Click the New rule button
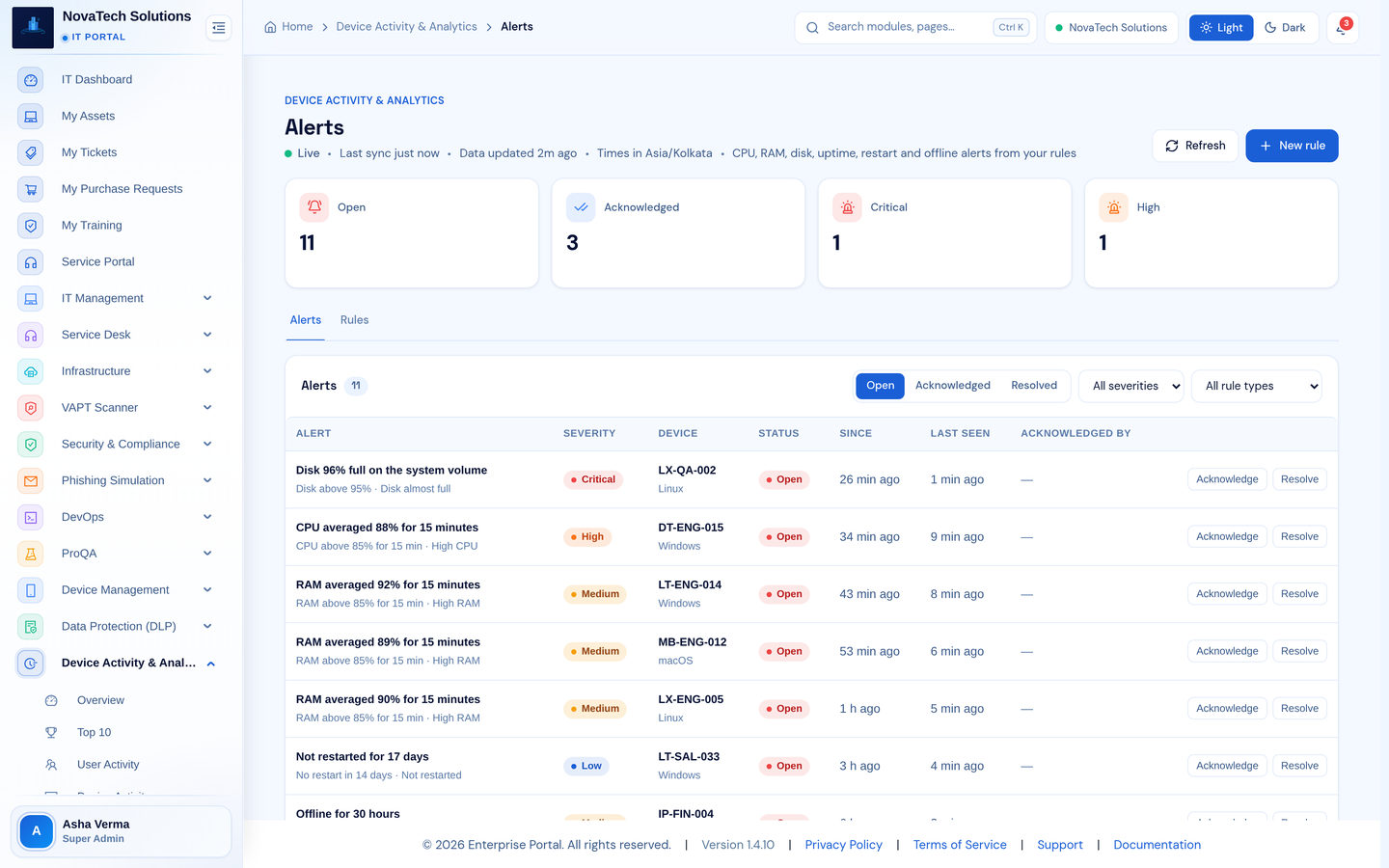The width and height of the screenshot is (1389, 868). [1292, 146]
